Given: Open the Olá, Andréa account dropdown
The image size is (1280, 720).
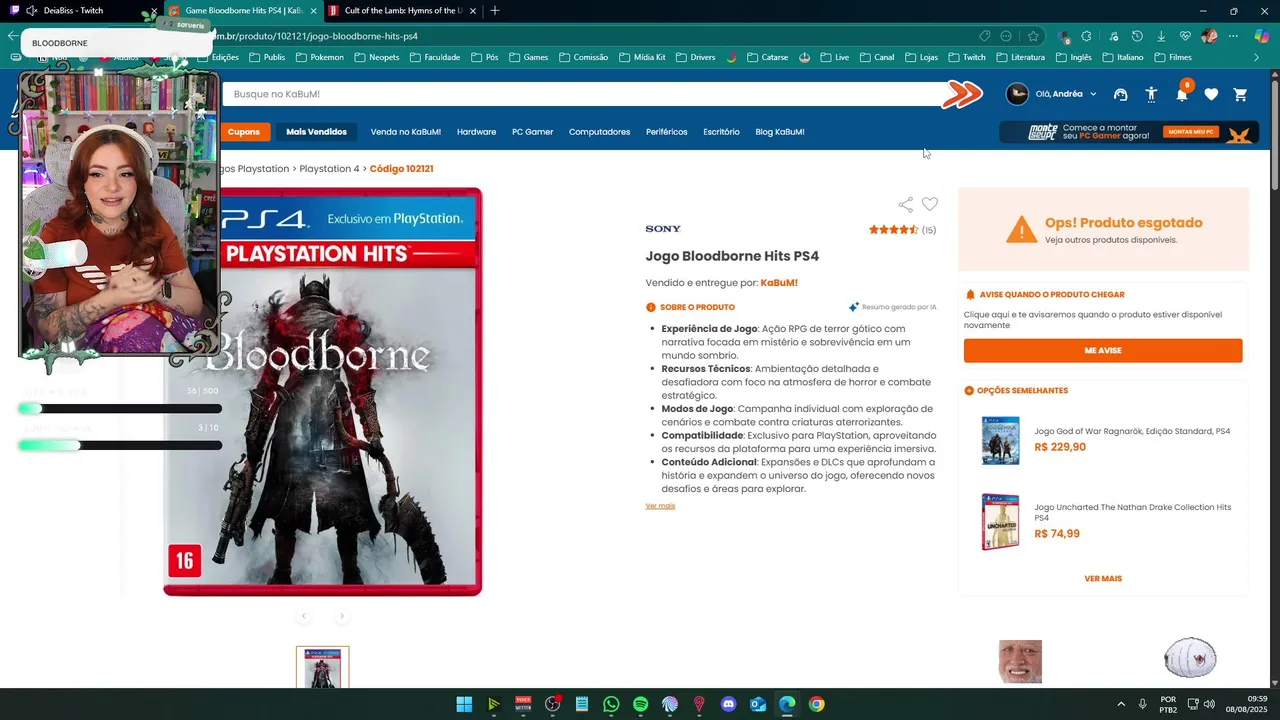Looking at the screenshot, I should (1051, 94).
